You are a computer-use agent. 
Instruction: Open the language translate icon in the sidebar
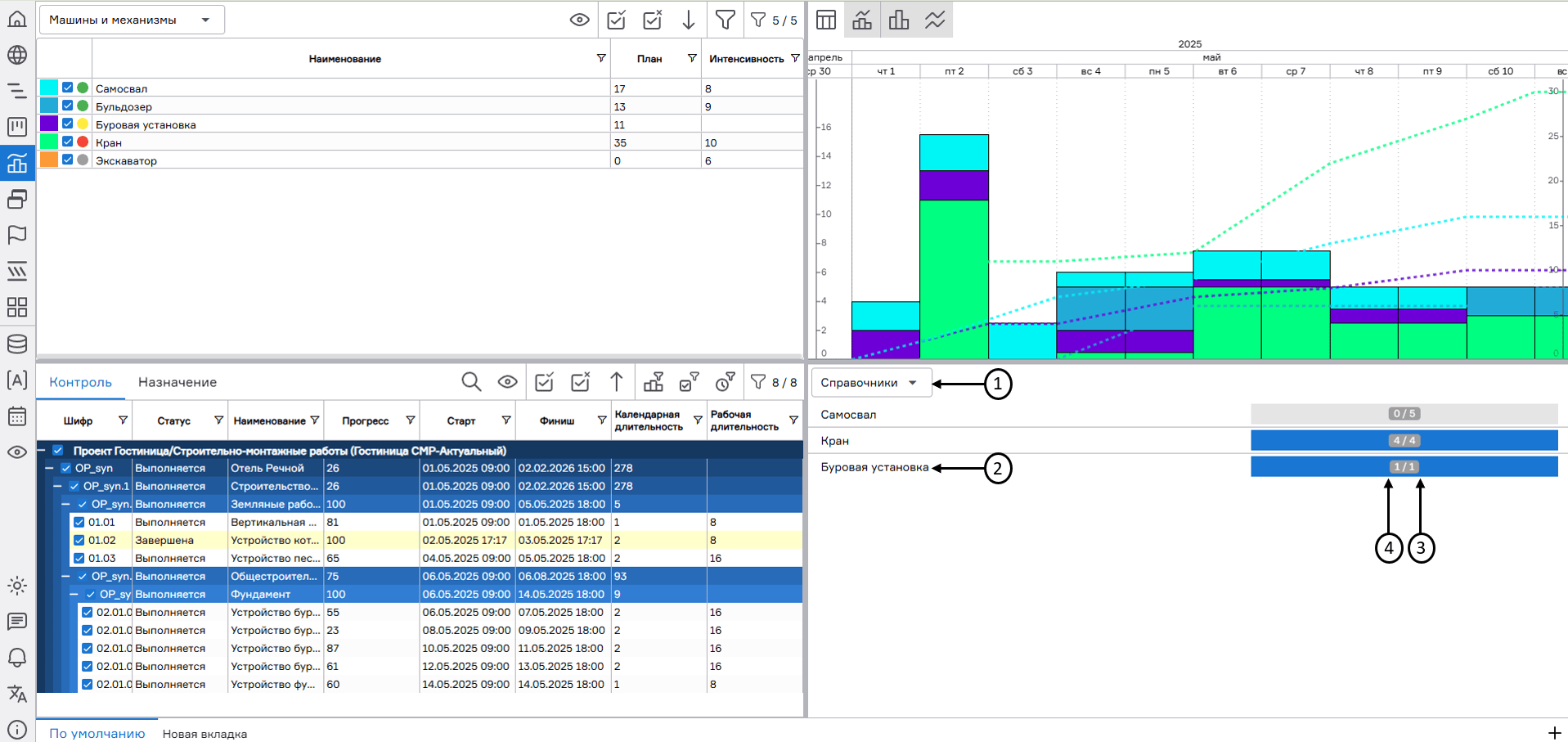point(17,694)
